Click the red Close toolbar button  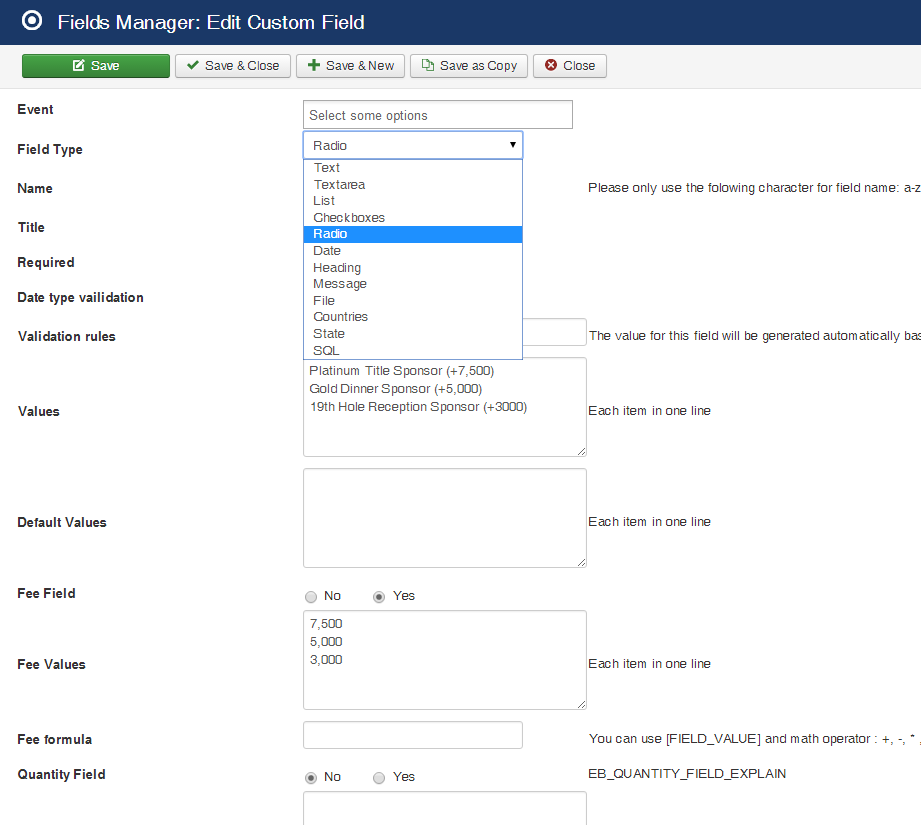[570, 66]
